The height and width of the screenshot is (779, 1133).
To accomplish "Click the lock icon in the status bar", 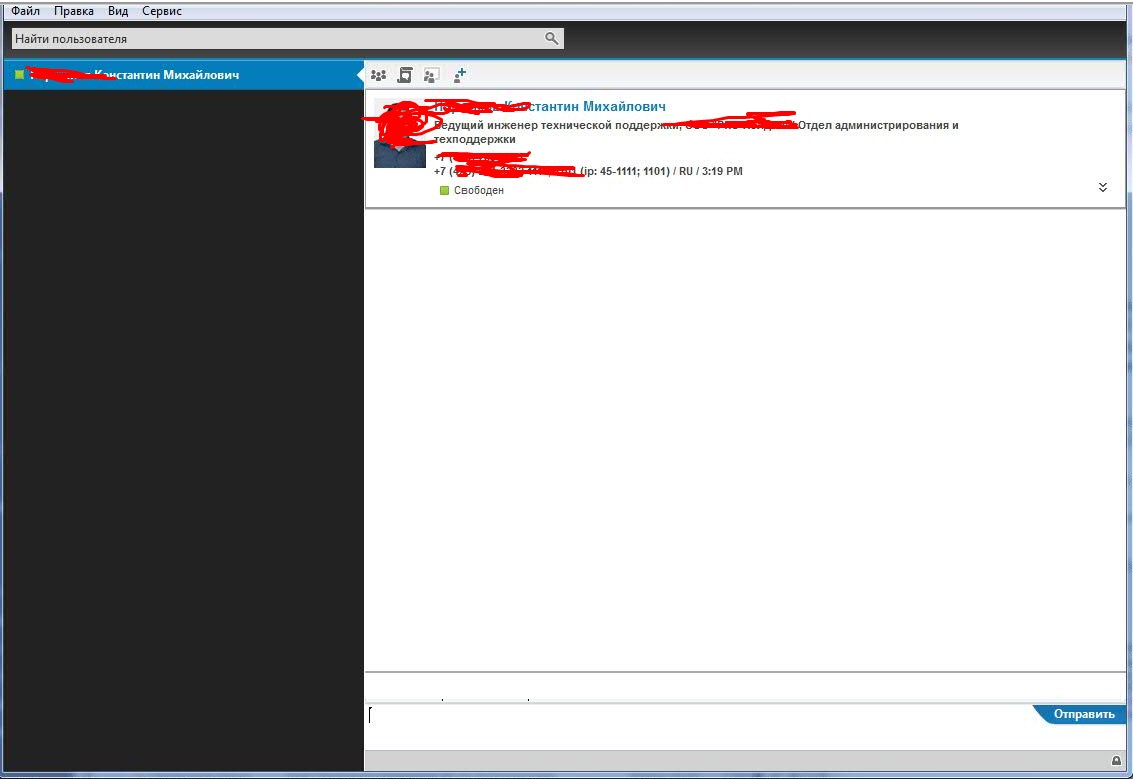I will point(1116,760).
